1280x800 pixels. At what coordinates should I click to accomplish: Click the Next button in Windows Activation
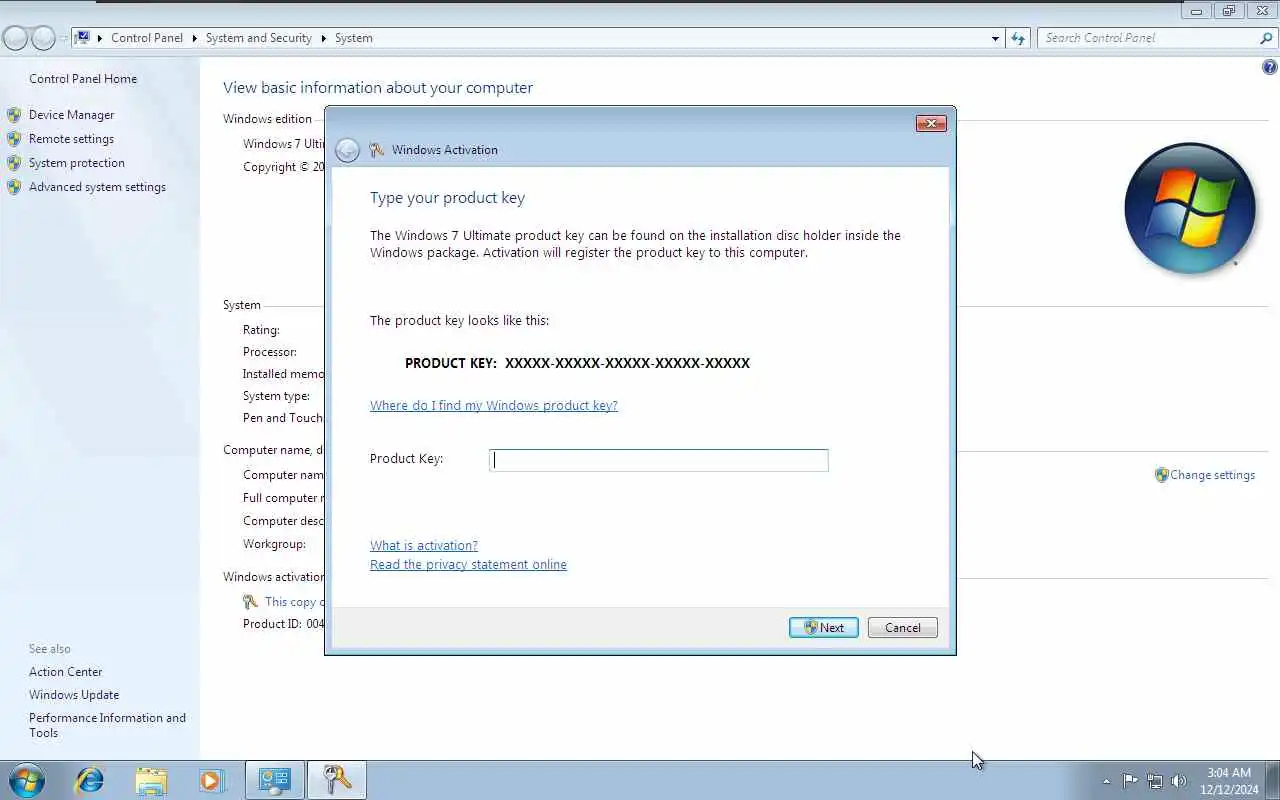[x=823, y=627]
